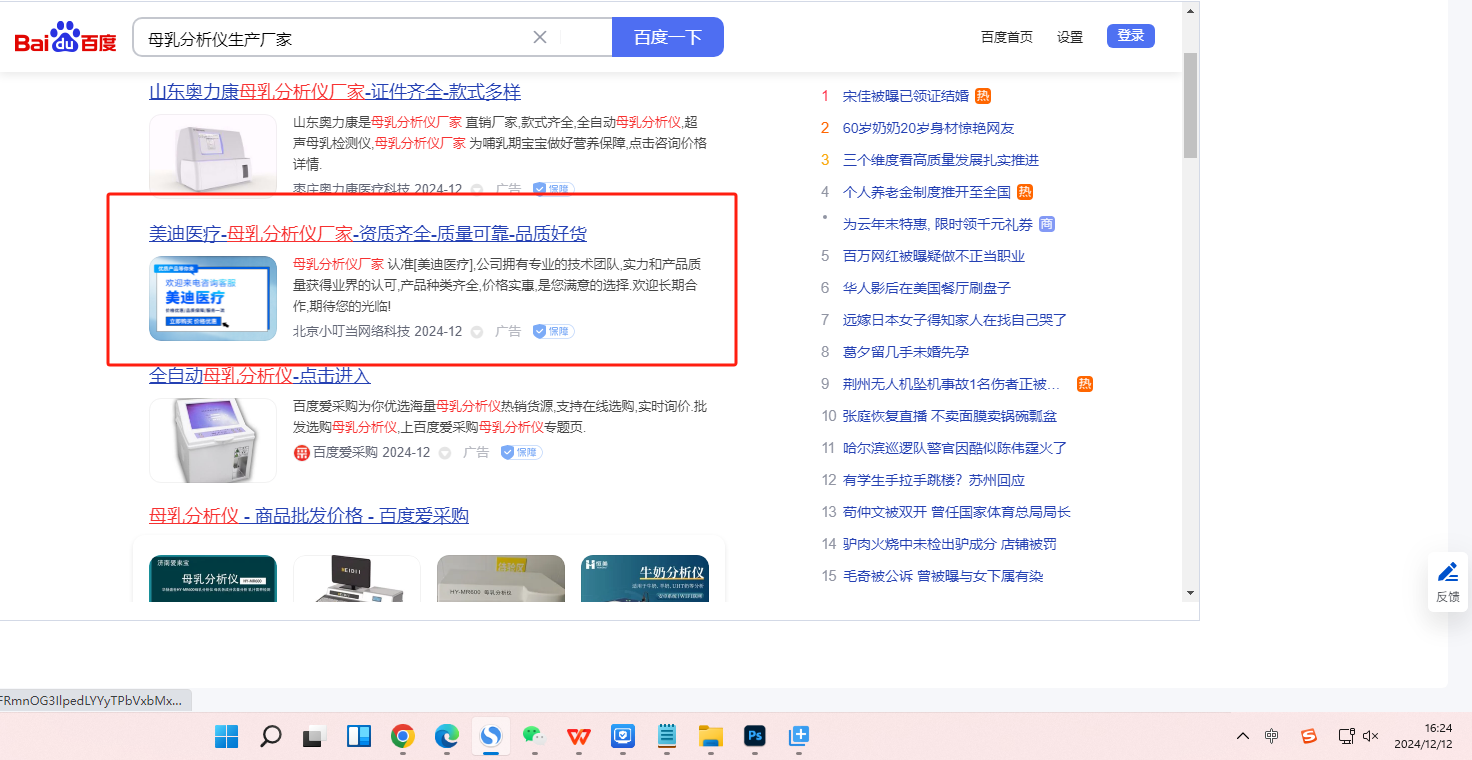Clear the search box with the X icon

coord(540,37)
